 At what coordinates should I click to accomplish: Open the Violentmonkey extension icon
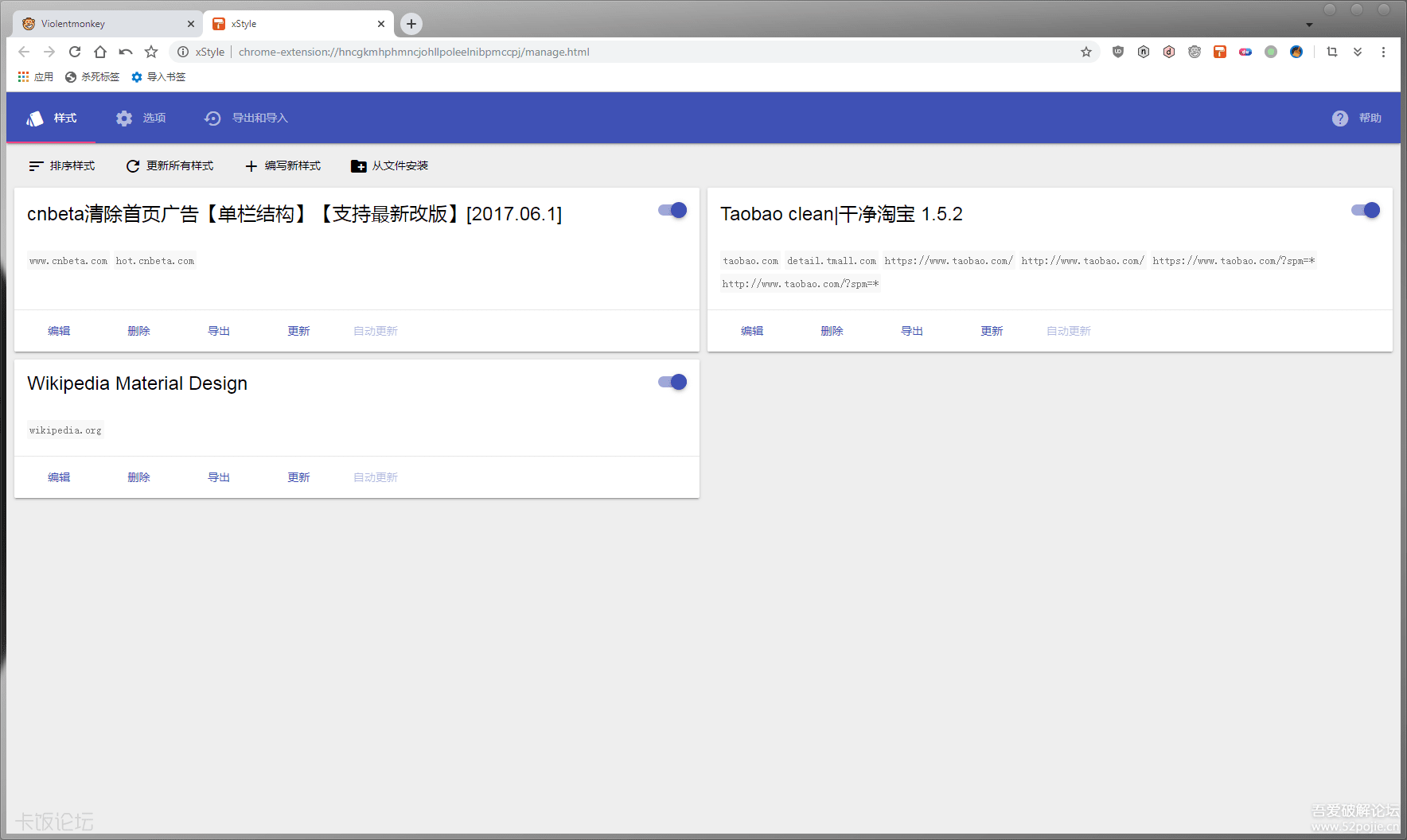pos(1195,52)
